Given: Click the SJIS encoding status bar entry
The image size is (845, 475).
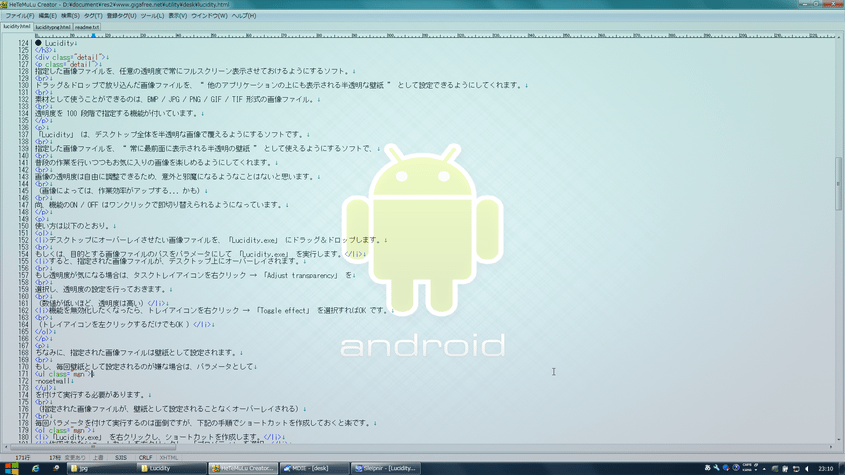Looking at the screenshot, I should click(x=121, y=457).
